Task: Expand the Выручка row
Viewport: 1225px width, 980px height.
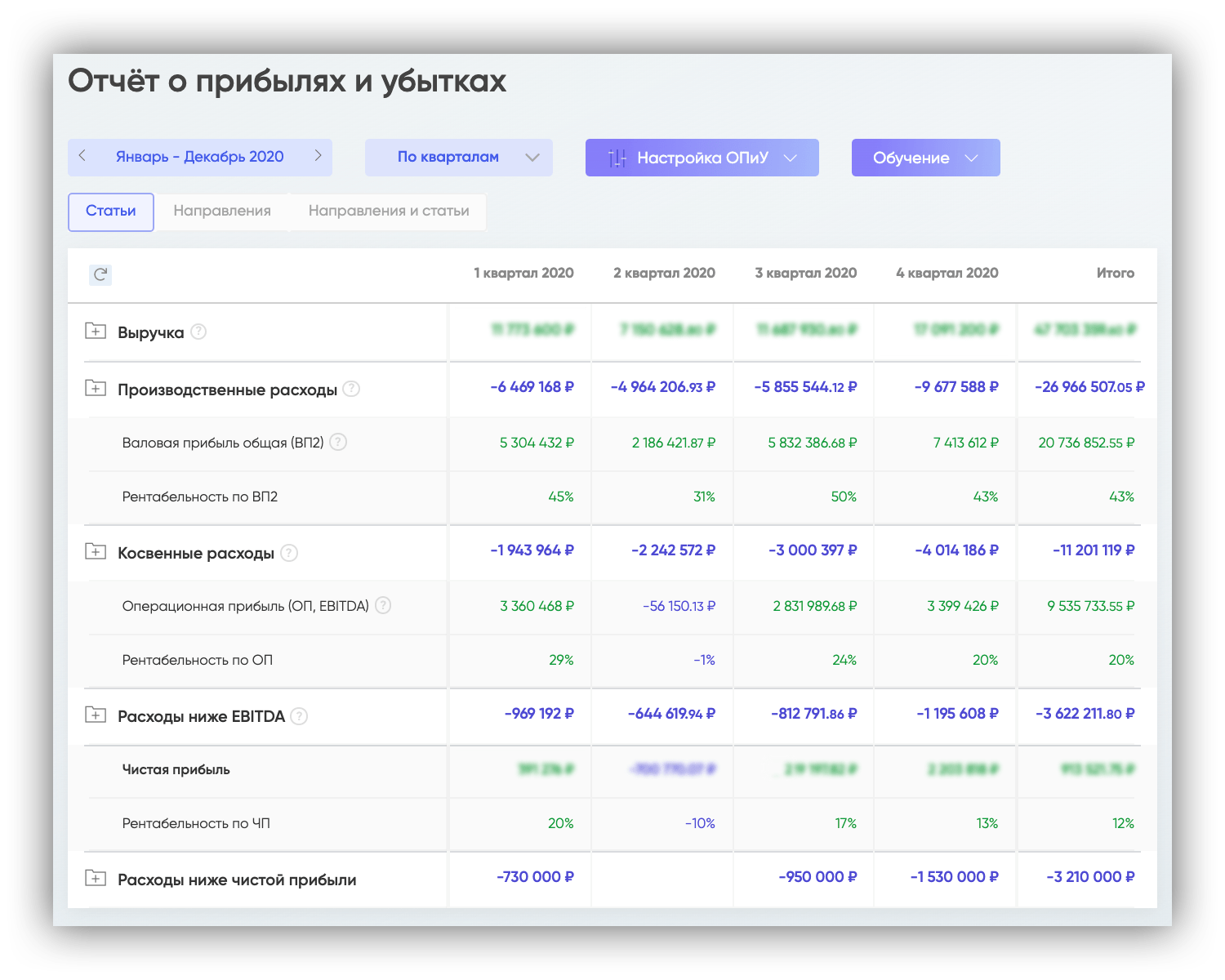Action: coord(96,331)
